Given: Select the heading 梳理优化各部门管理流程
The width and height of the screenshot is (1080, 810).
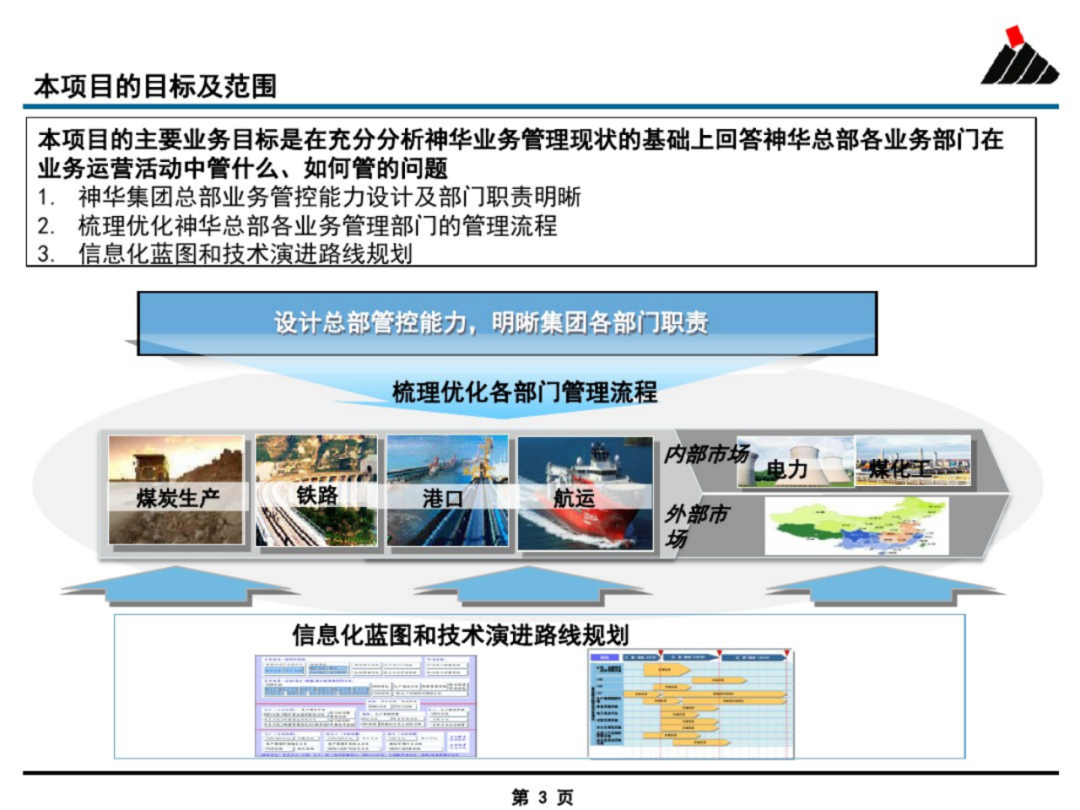Looking at the screenshot, I should pyautogui.click(x=525, y=392).
